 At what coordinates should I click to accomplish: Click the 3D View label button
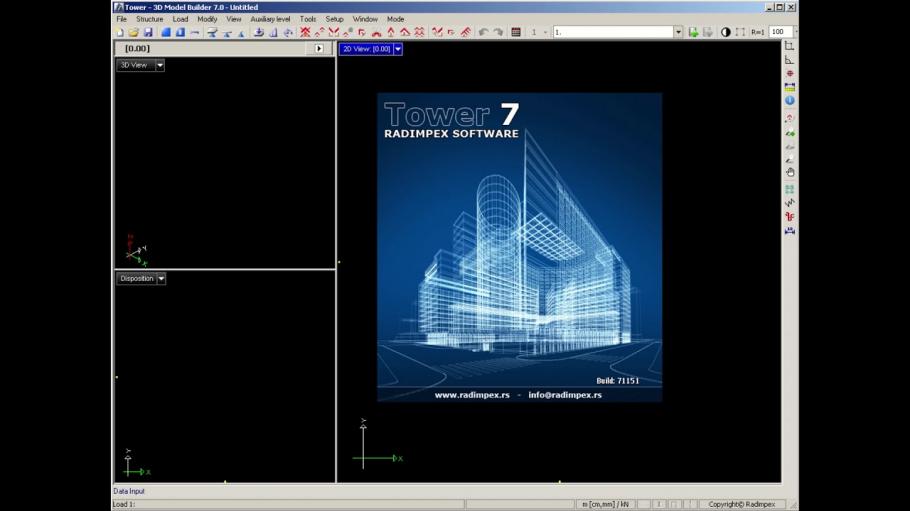click(136, 66)
